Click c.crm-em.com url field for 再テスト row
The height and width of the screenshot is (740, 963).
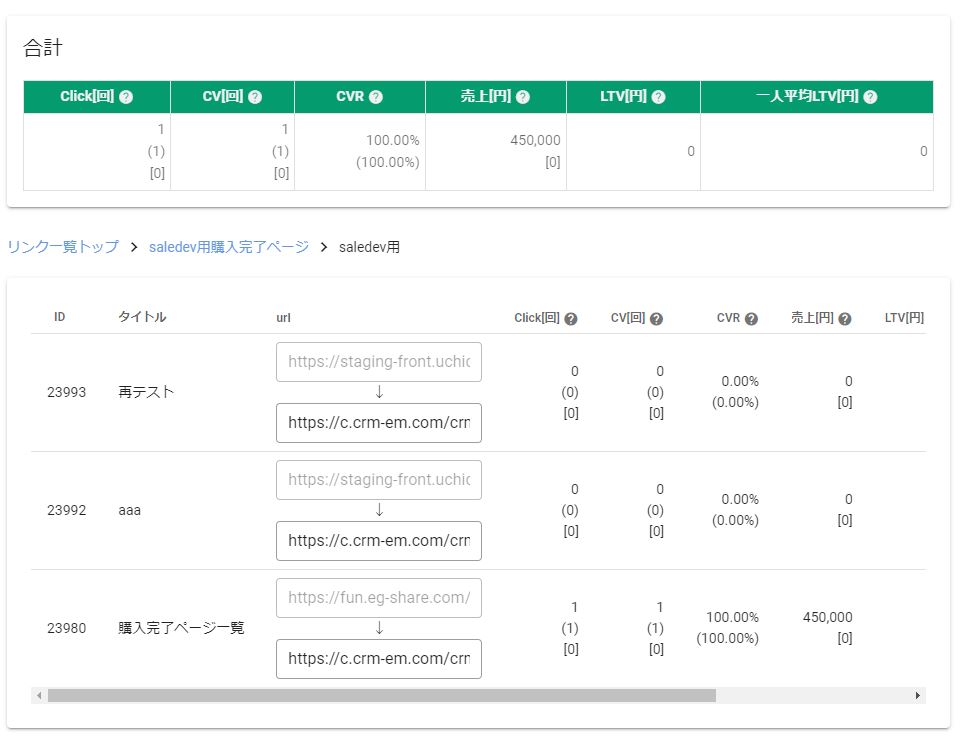pos(378,423)
